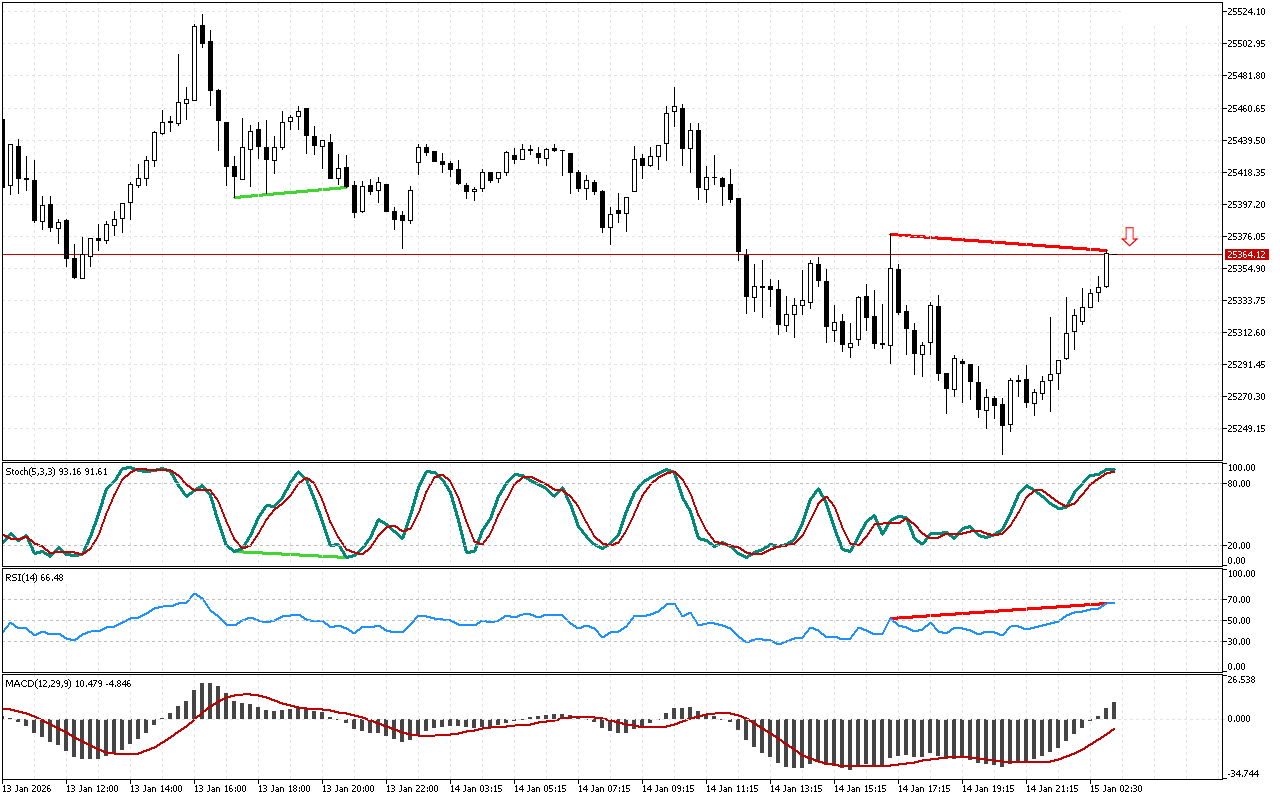1280x800 pixels.
Task: Click the -34.744 value on MACD scale
Action: [1243, 774]
